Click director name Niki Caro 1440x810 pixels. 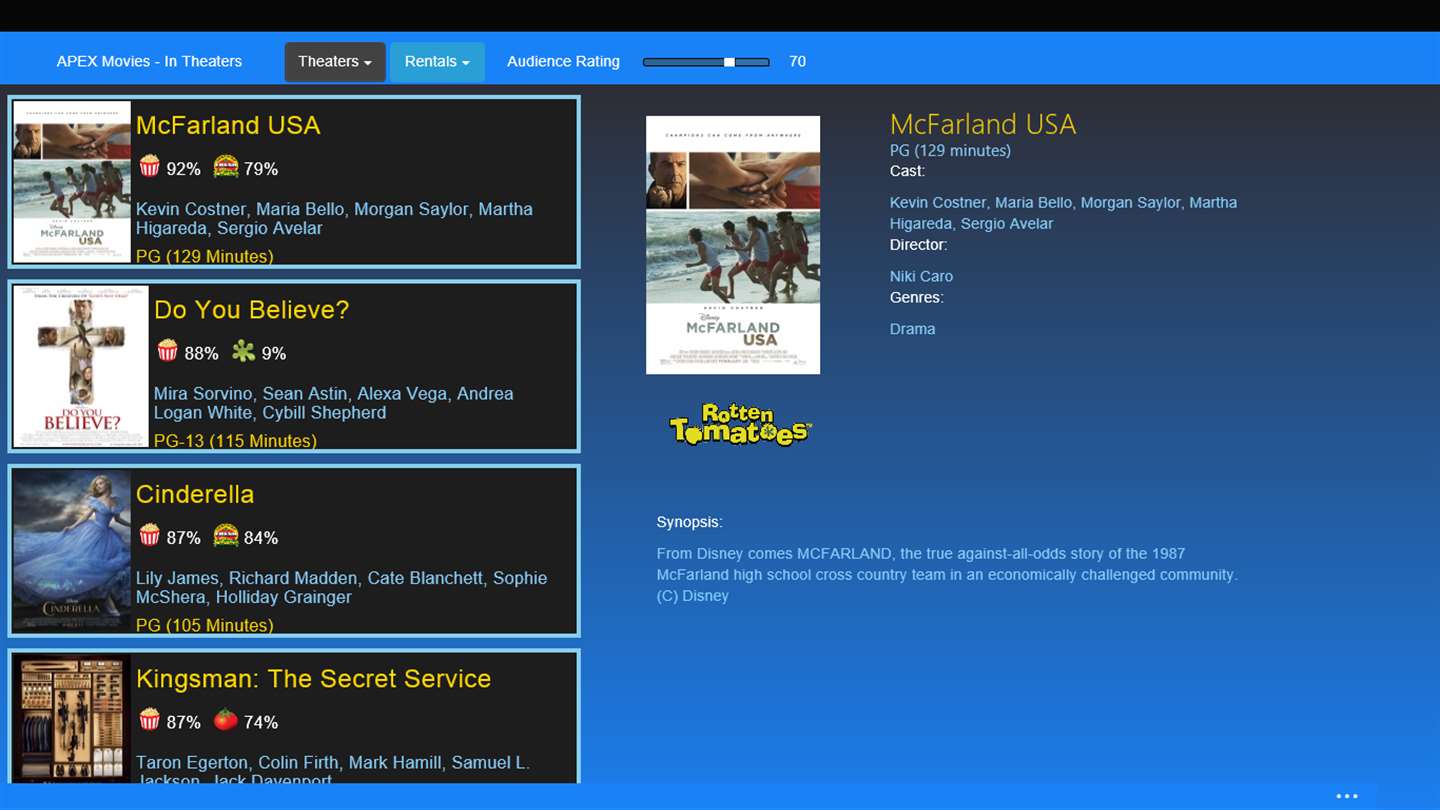coord(921,276)
